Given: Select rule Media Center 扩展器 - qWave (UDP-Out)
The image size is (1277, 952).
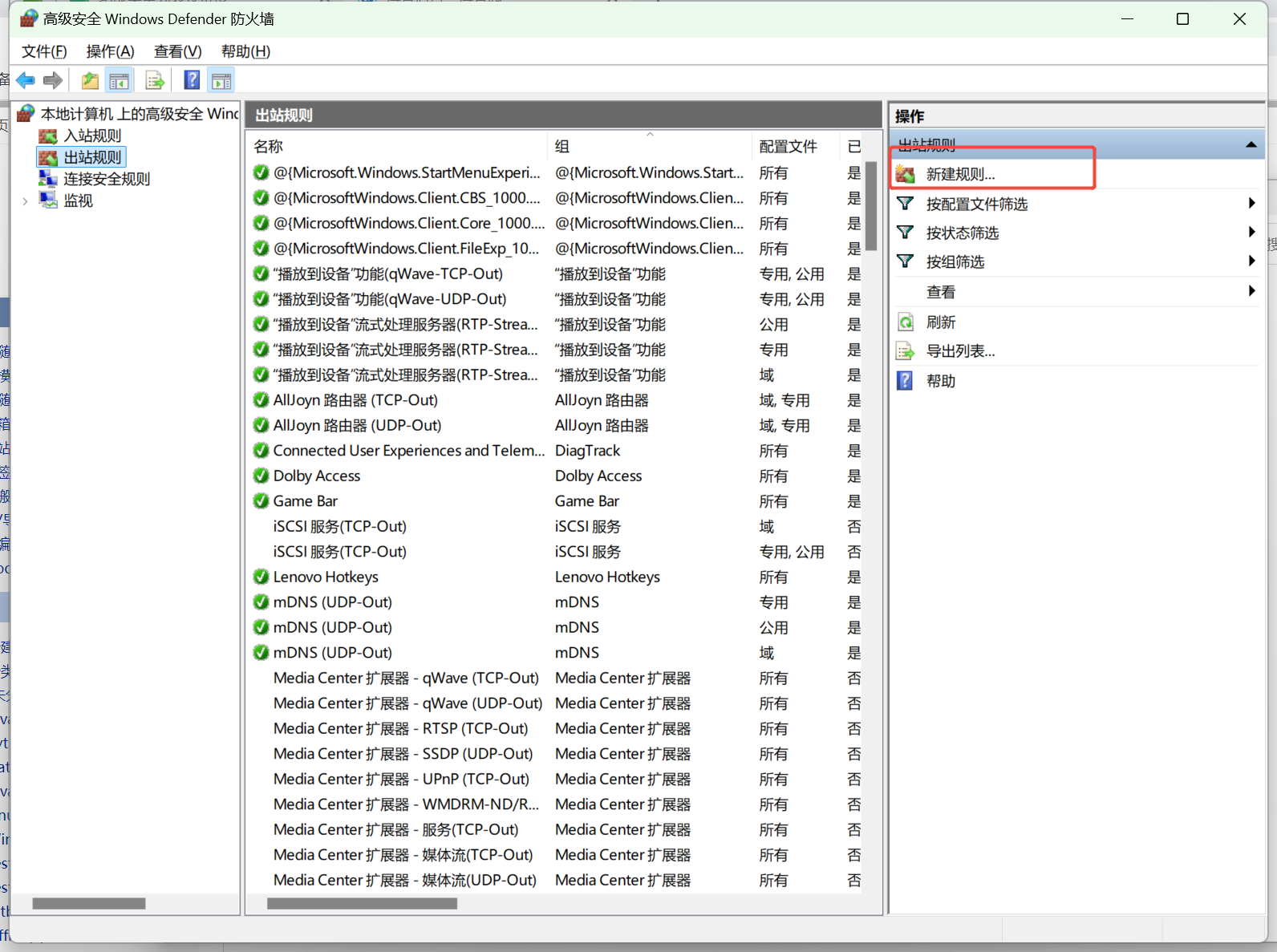Looking at the screenshot, I should click(407, 703).
